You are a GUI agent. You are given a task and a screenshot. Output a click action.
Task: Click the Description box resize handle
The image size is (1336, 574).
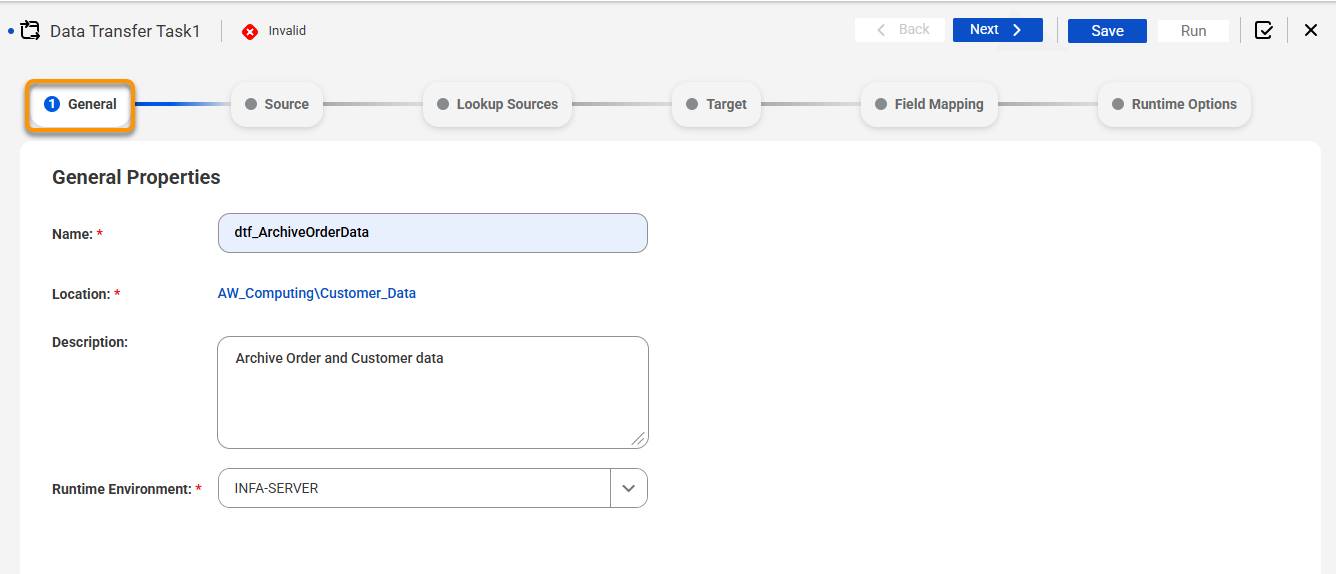638,438
